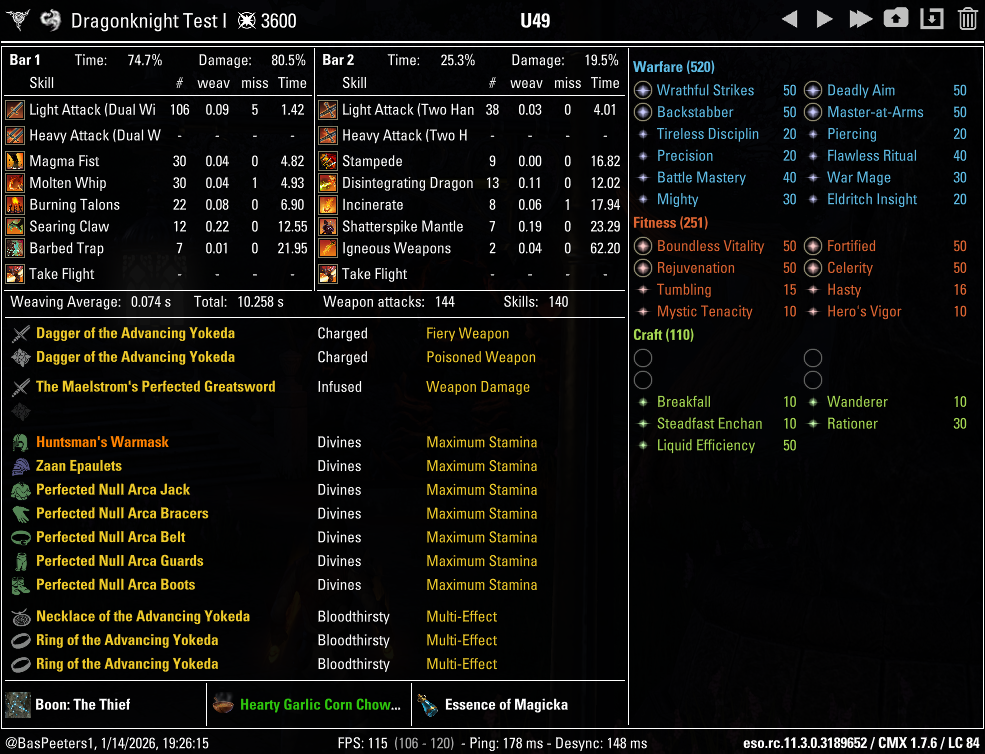
Task: Click the Wrathful Strikes champion star slot
Action: tap(643, 90)
